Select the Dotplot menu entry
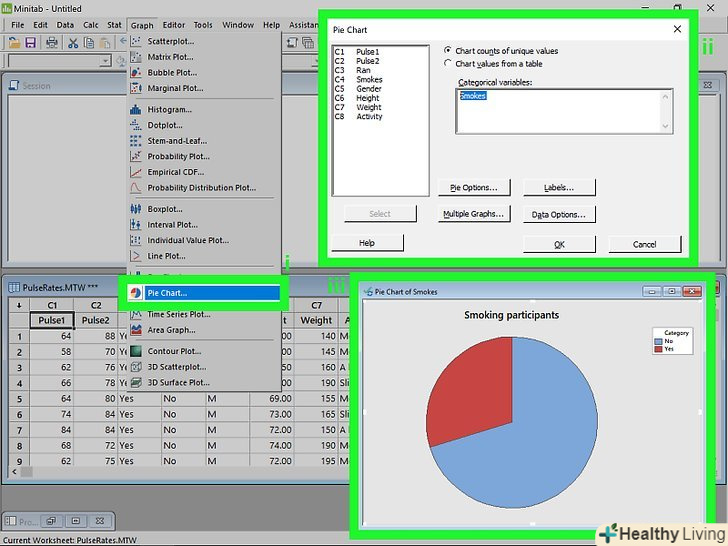This screenshot has height=546, width=728. [165, 125]
